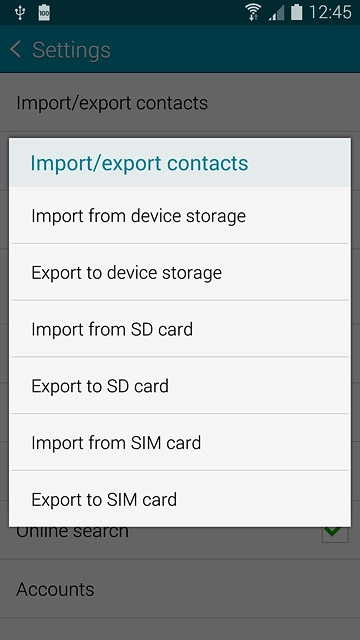This screenshot has width=360, height=640.
Task: Select Export to device storage
Action: 180,272
